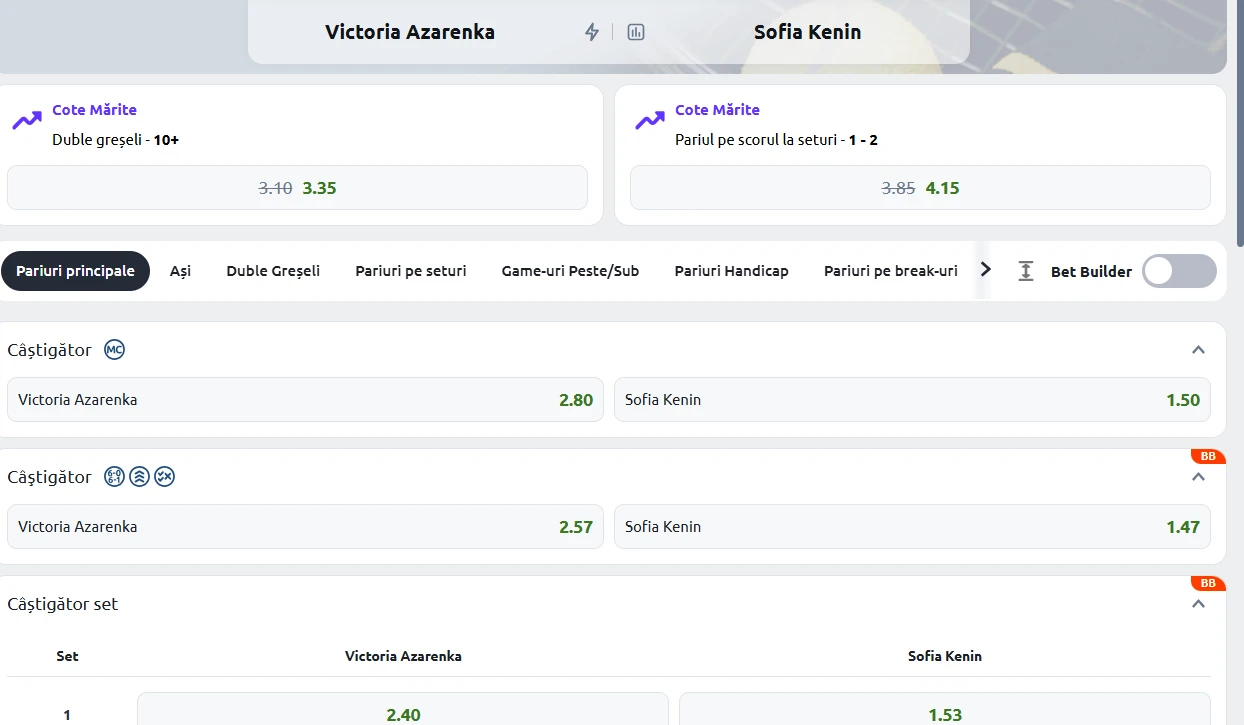Open Game-uri Peste/Sub tab
This screenshot has width=1244, height=725.
570,271
